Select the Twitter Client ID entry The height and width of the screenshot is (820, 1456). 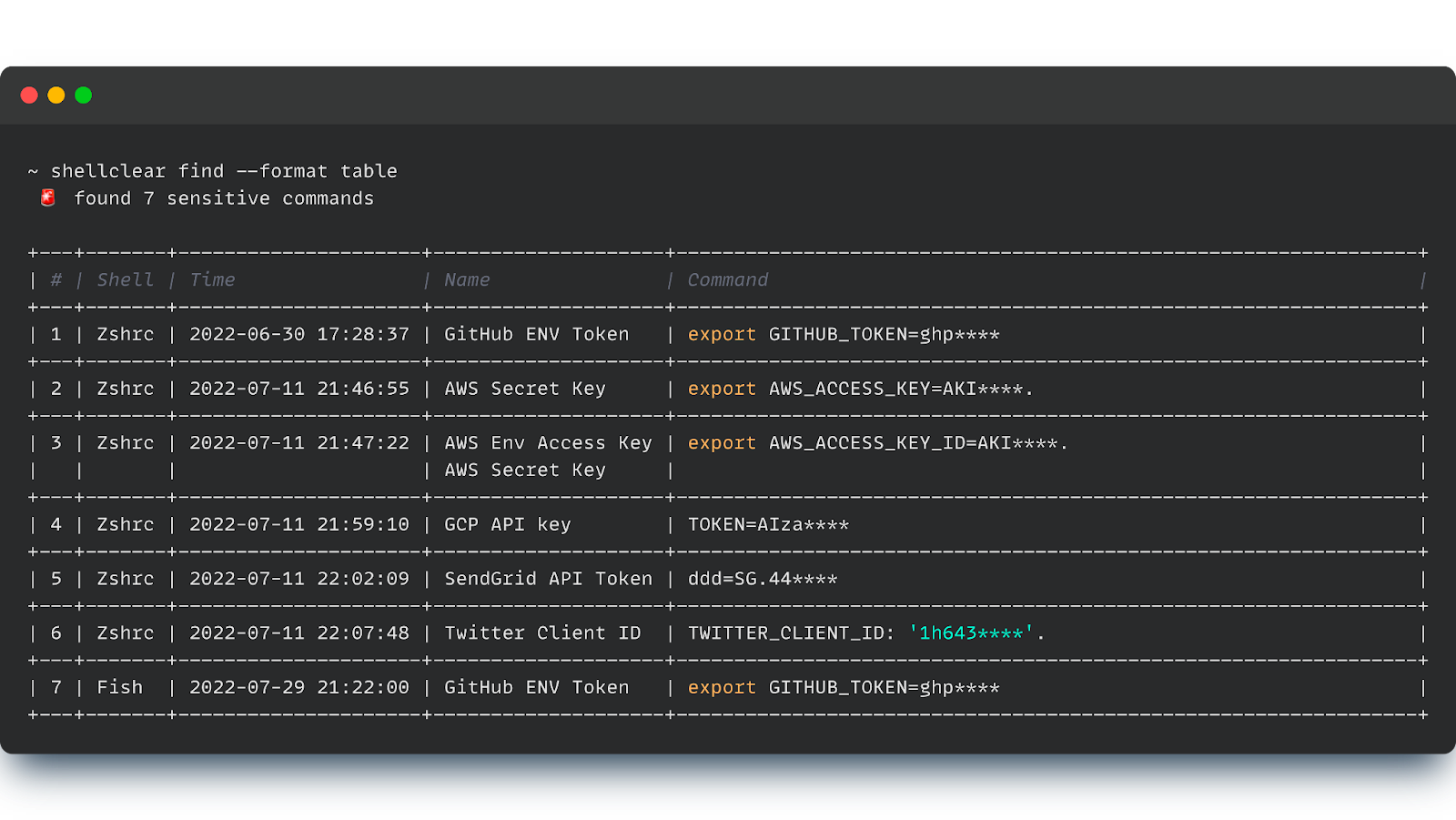541,633
